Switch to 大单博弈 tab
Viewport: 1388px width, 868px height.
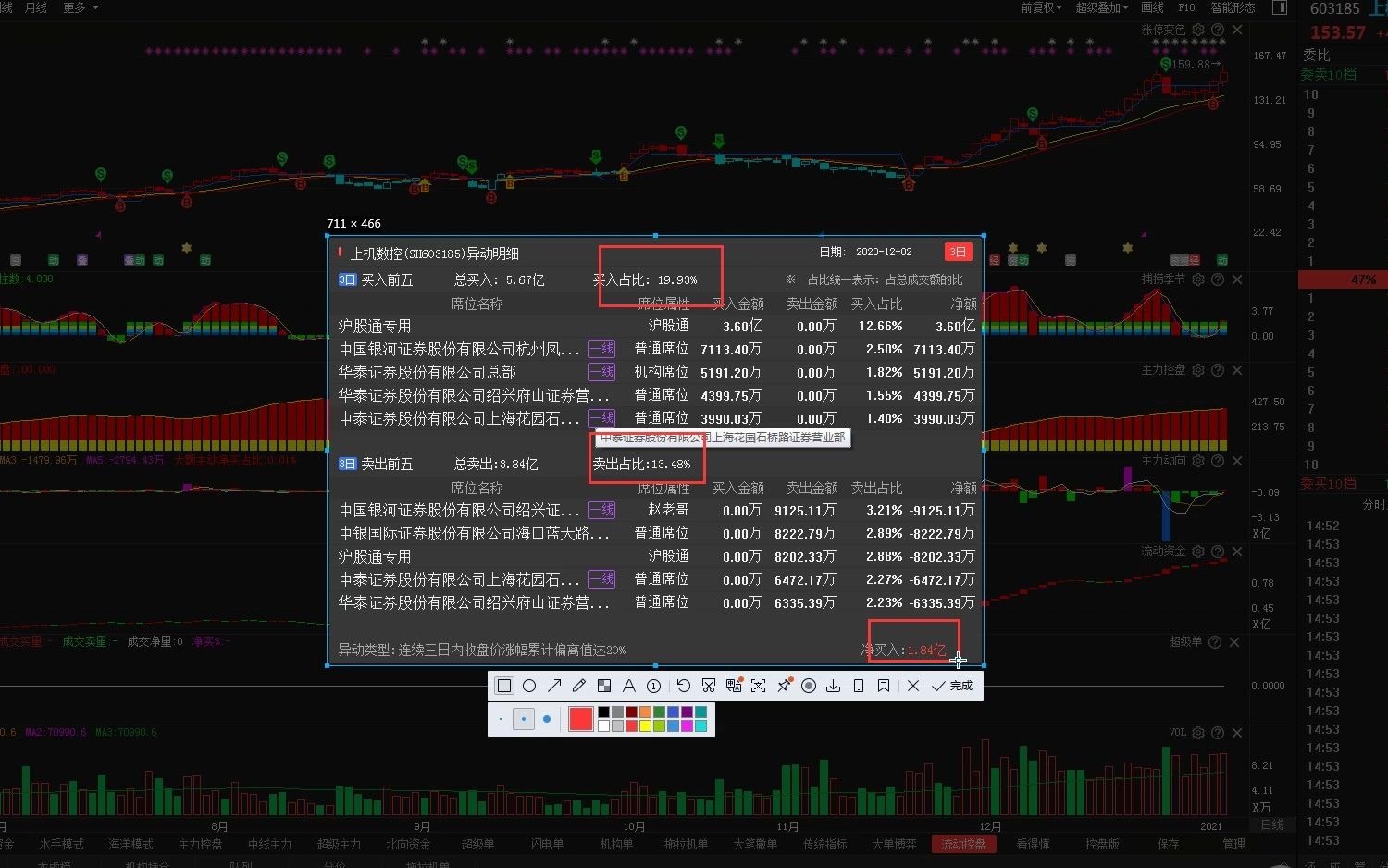click(x=894, y=844)
